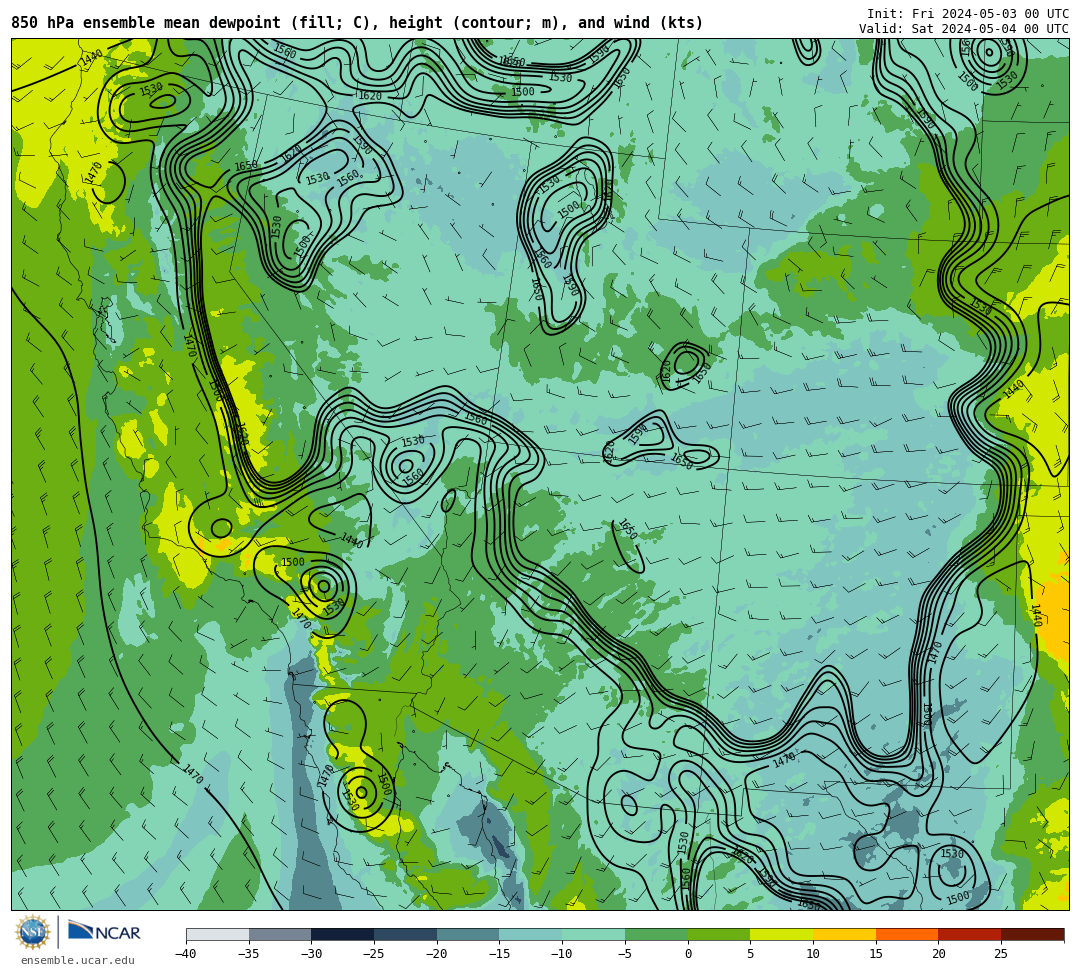1080x973 pixels.
Task: Open the ensemble.ucar.edu link text
Action: [78, 960]
